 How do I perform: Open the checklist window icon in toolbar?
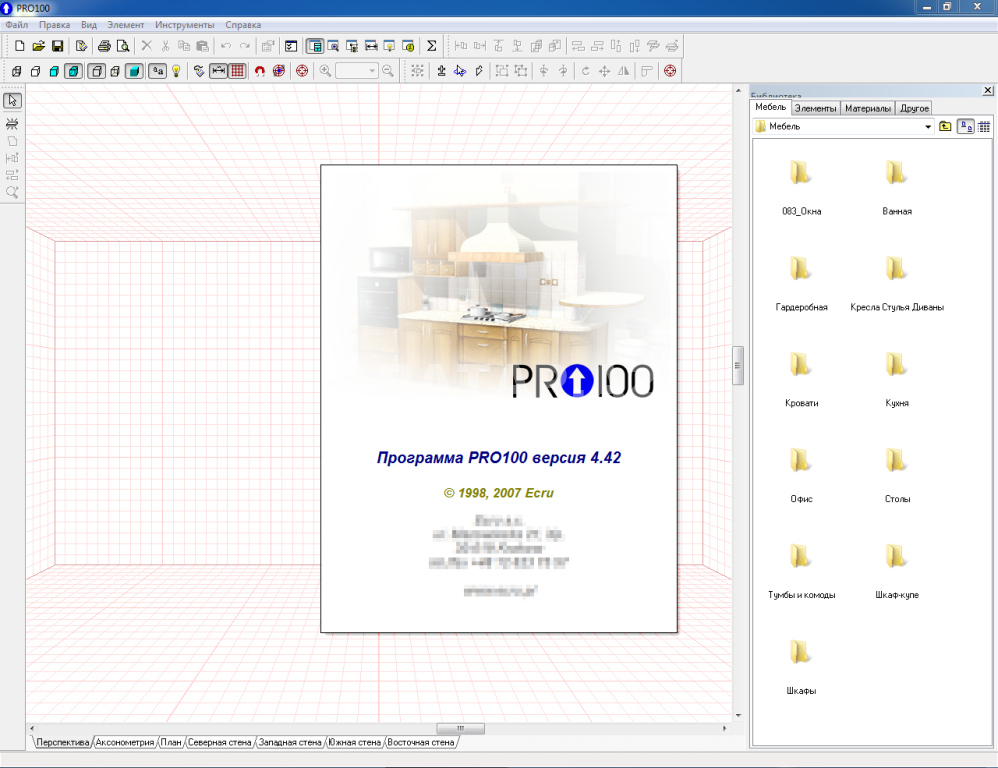(291, 46)
